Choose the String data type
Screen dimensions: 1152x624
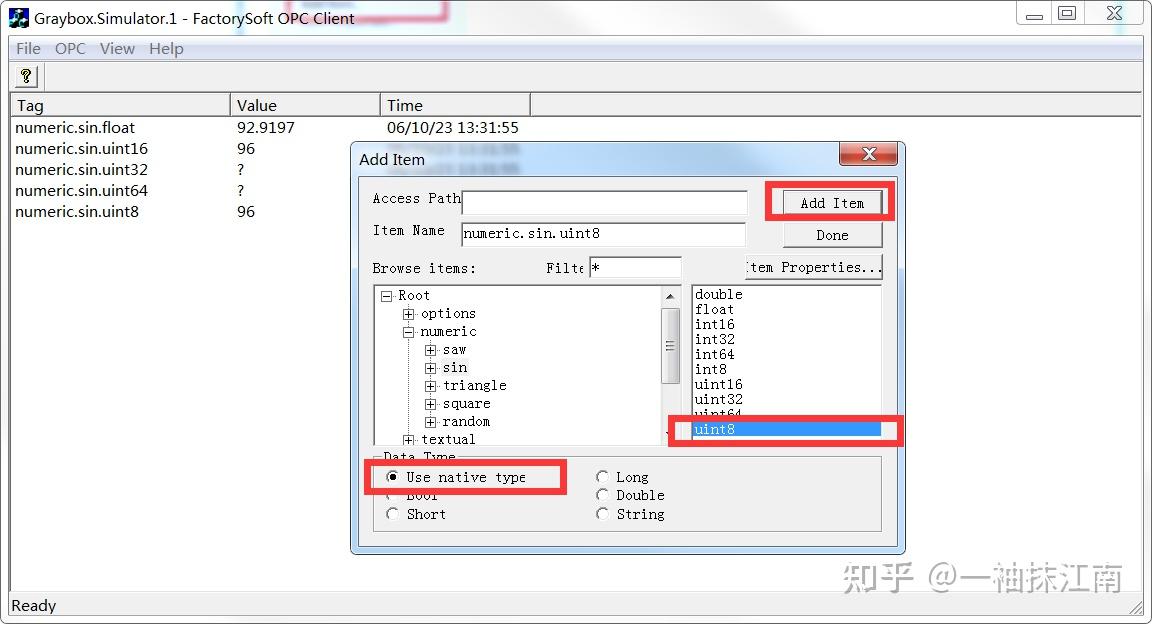pos(602,513)
